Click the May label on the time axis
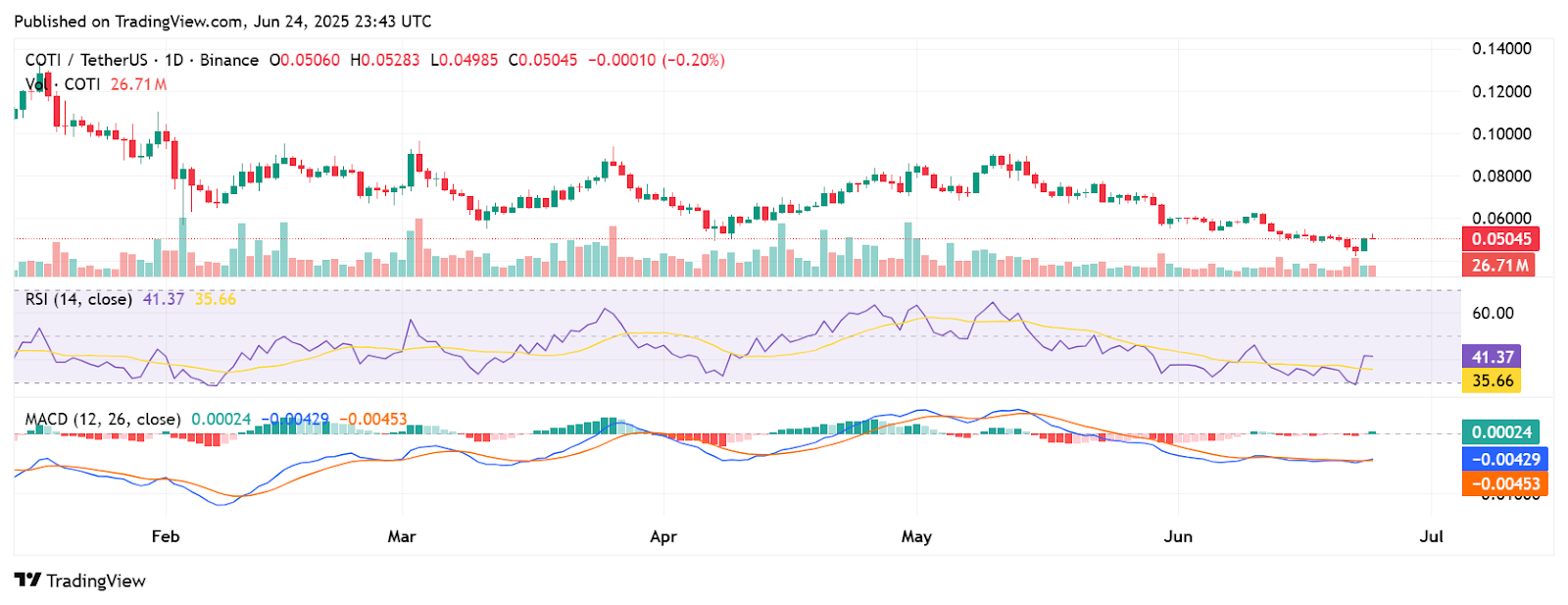This screenshot has height=605, width=1568. pyautogui.click(x=916, y=536)
